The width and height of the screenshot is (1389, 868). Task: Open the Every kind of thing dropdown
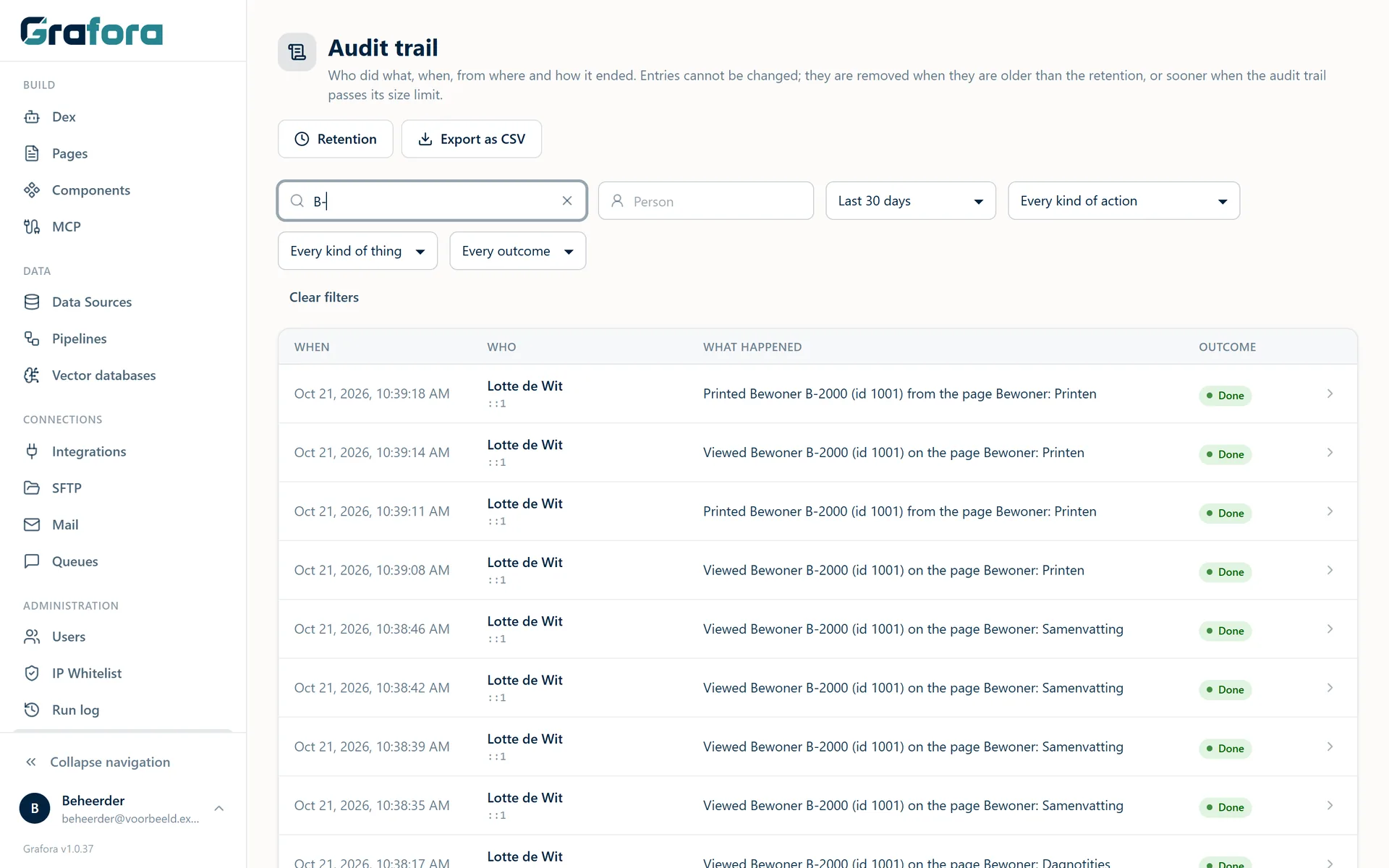(x=357, y=251)
